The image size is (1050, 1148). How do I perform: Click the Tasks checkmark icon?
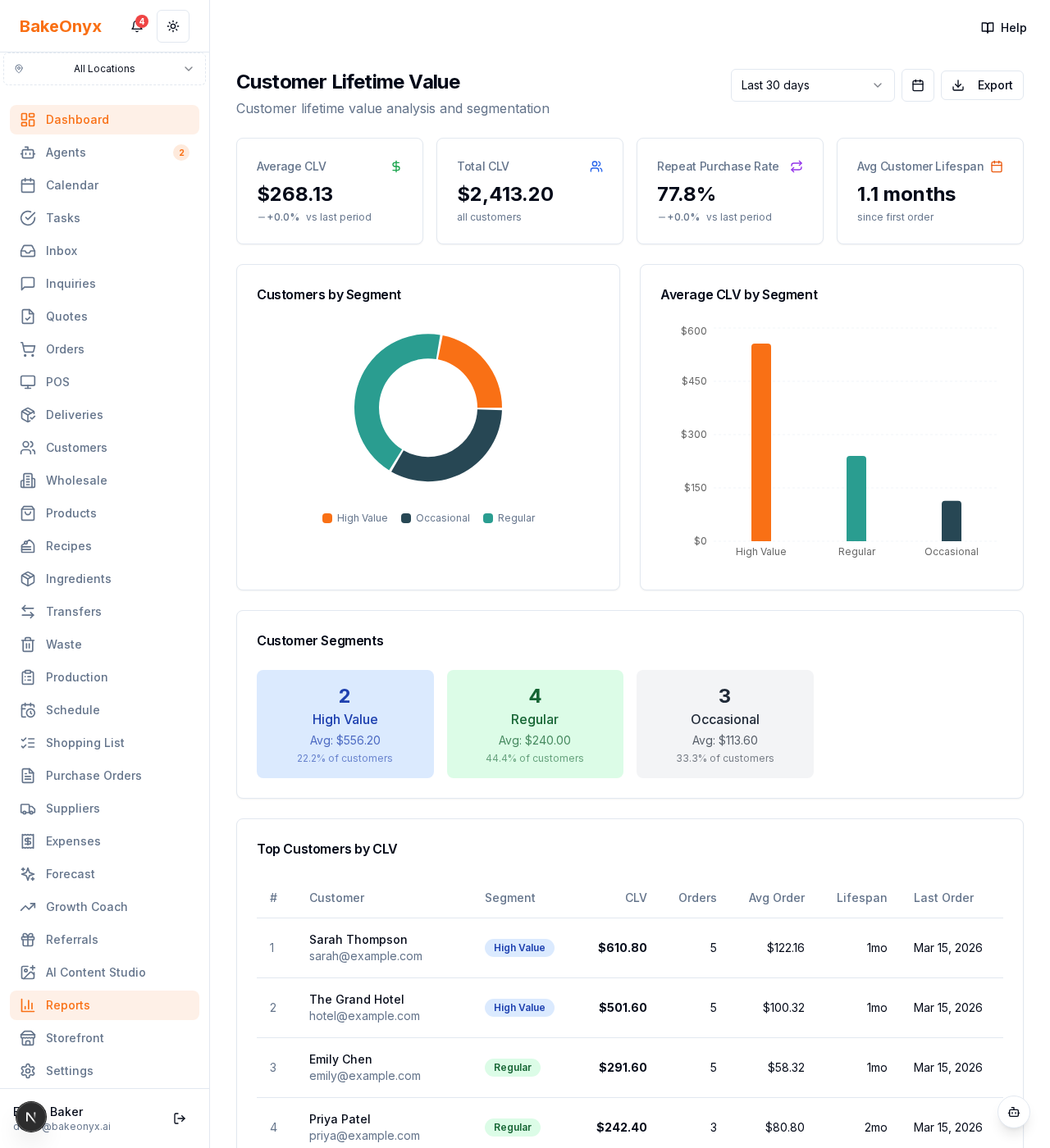(28, 218)
